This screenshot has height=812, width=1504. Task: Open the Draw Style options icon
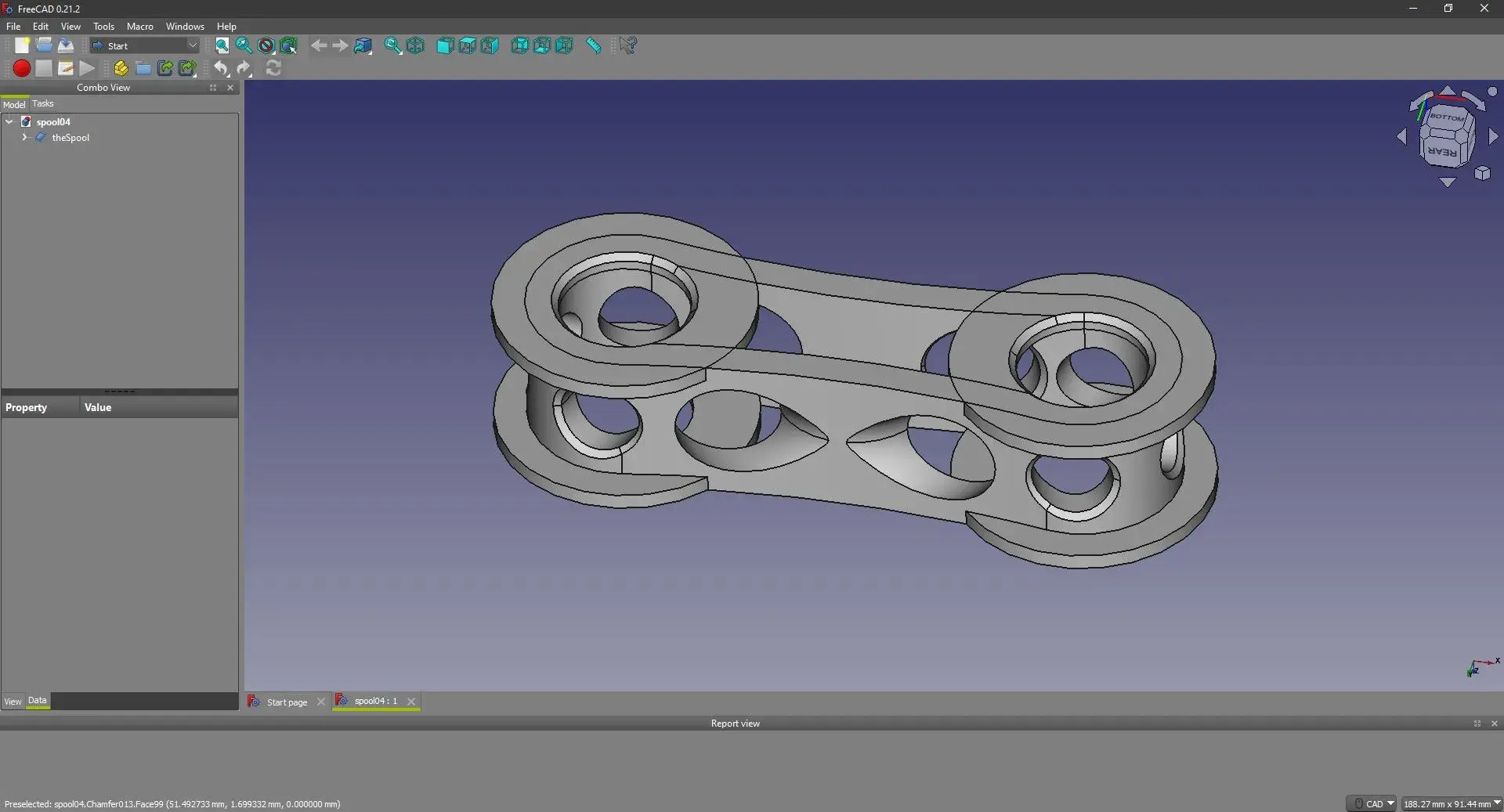(266, 45)
